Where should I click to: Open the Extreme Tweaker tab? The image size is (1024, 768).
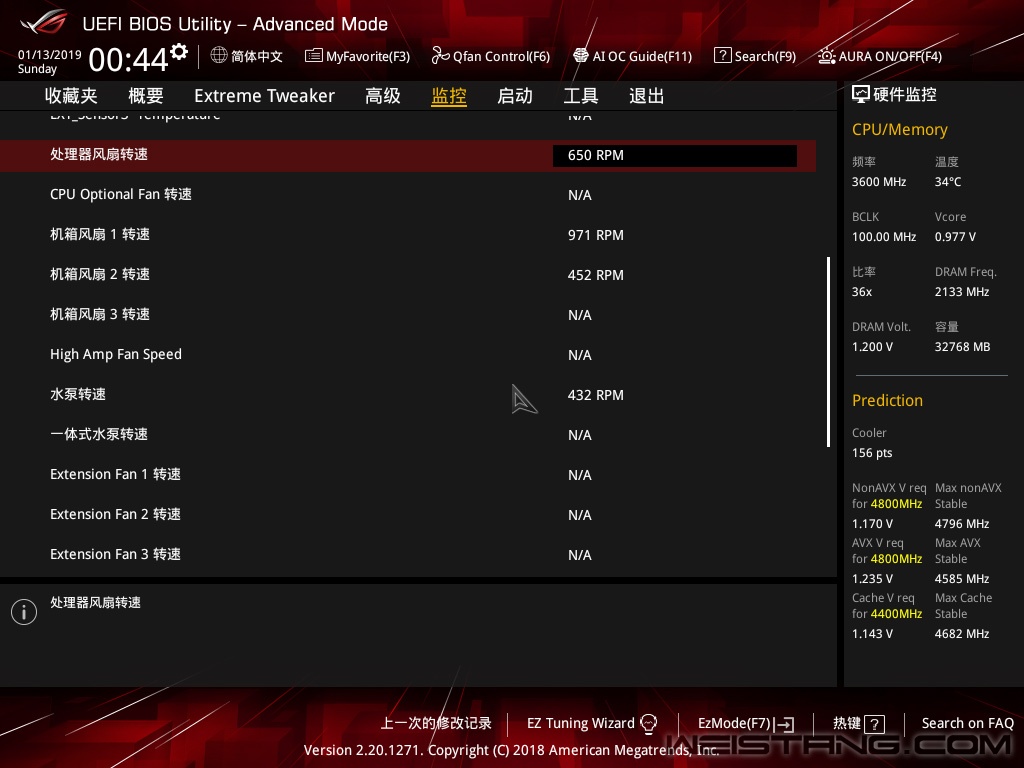[264, 96]
